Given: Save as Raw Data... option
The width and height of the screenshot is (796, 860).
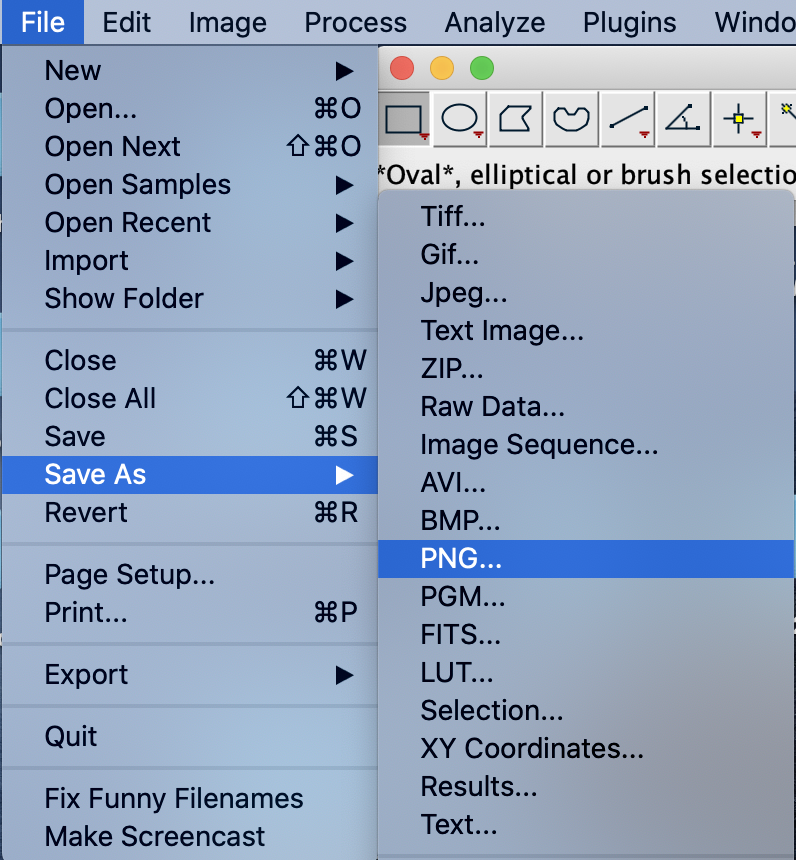Looking at the screenshot, I should pos(586,407).
